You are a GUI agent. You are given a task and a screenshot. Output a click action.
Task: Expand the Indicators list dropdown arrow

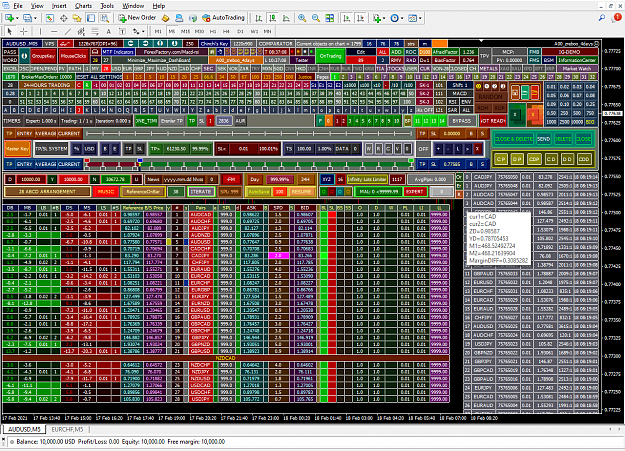click(384, 18)
